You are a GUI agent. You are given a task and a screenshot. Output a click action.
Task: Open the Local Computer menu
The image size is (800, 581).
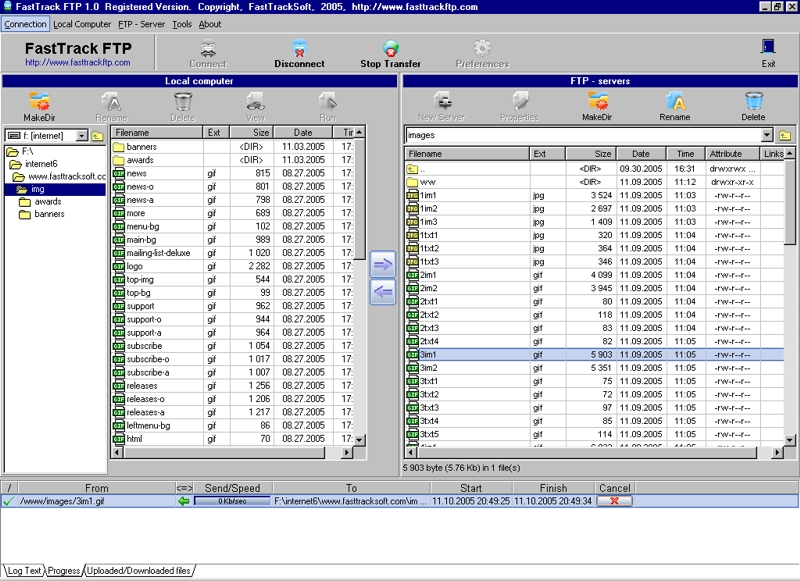[x=82, y=24]
